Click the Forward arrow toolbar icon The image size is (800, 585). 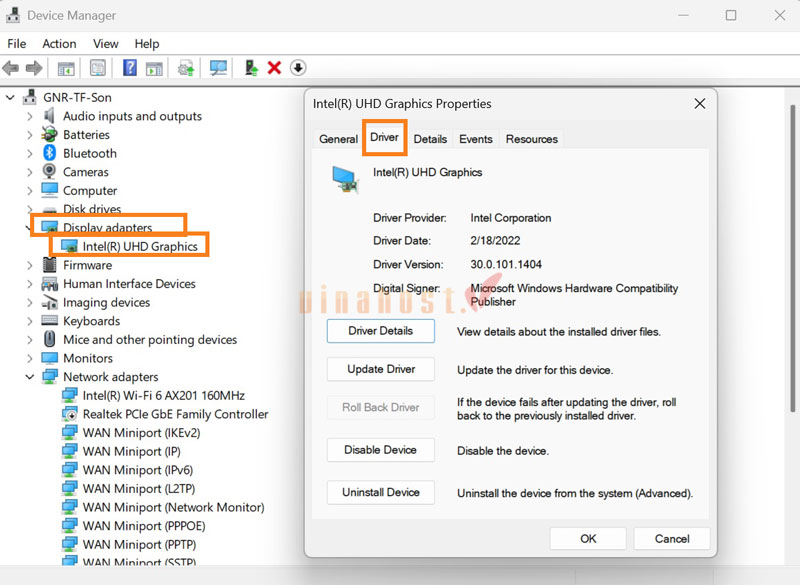(34, 68)
